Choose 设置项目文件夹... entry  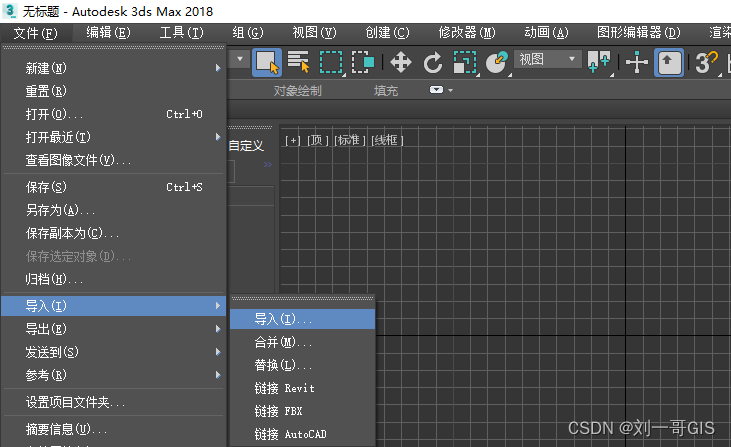click(x=114, y=402)
